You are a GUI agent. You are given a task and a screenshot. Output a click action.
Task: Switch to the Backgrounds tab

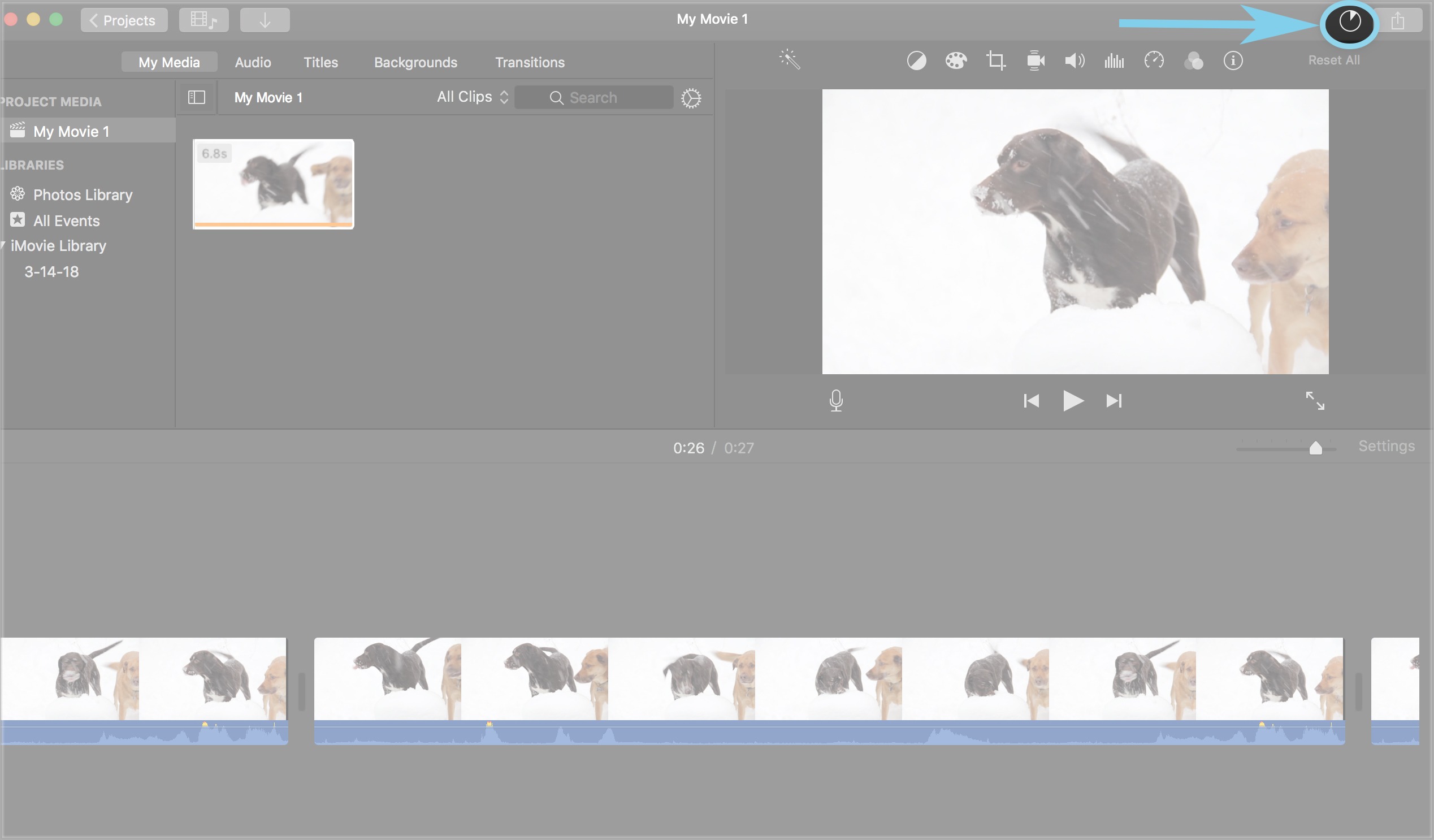pos(415,62)
